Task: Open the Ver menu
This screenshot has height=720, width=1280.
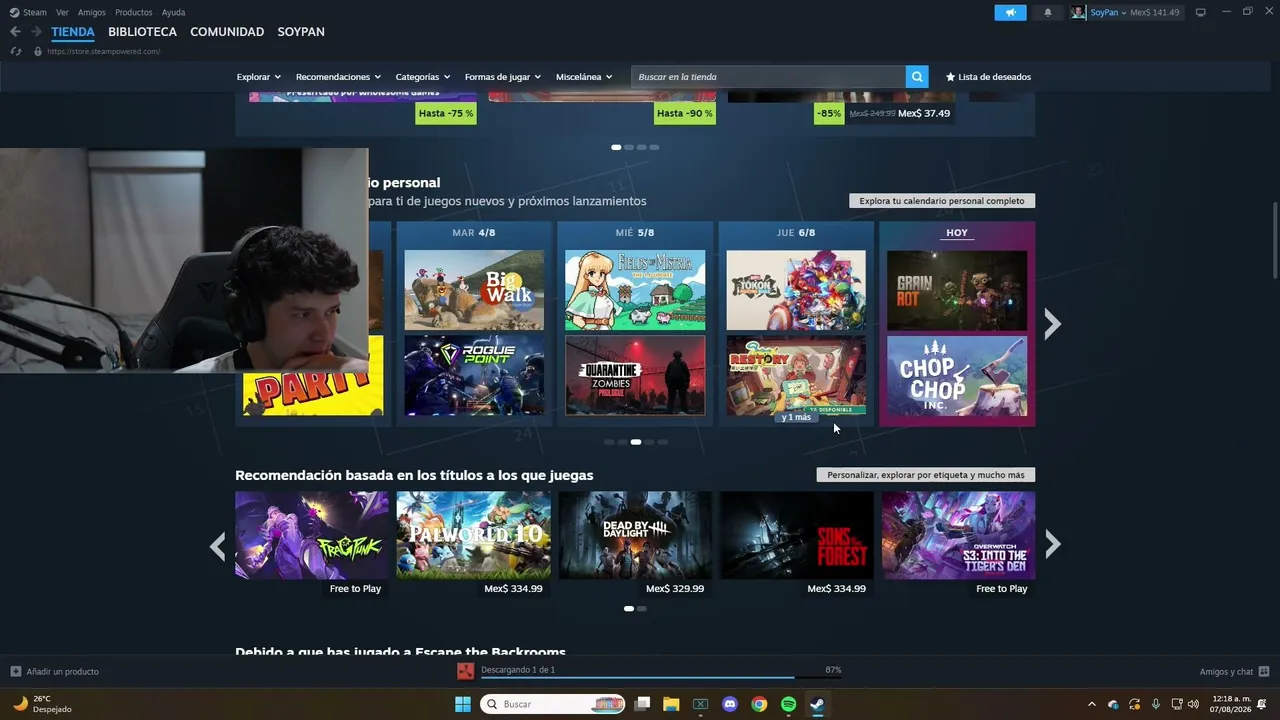Action: [x=62, y=12]
